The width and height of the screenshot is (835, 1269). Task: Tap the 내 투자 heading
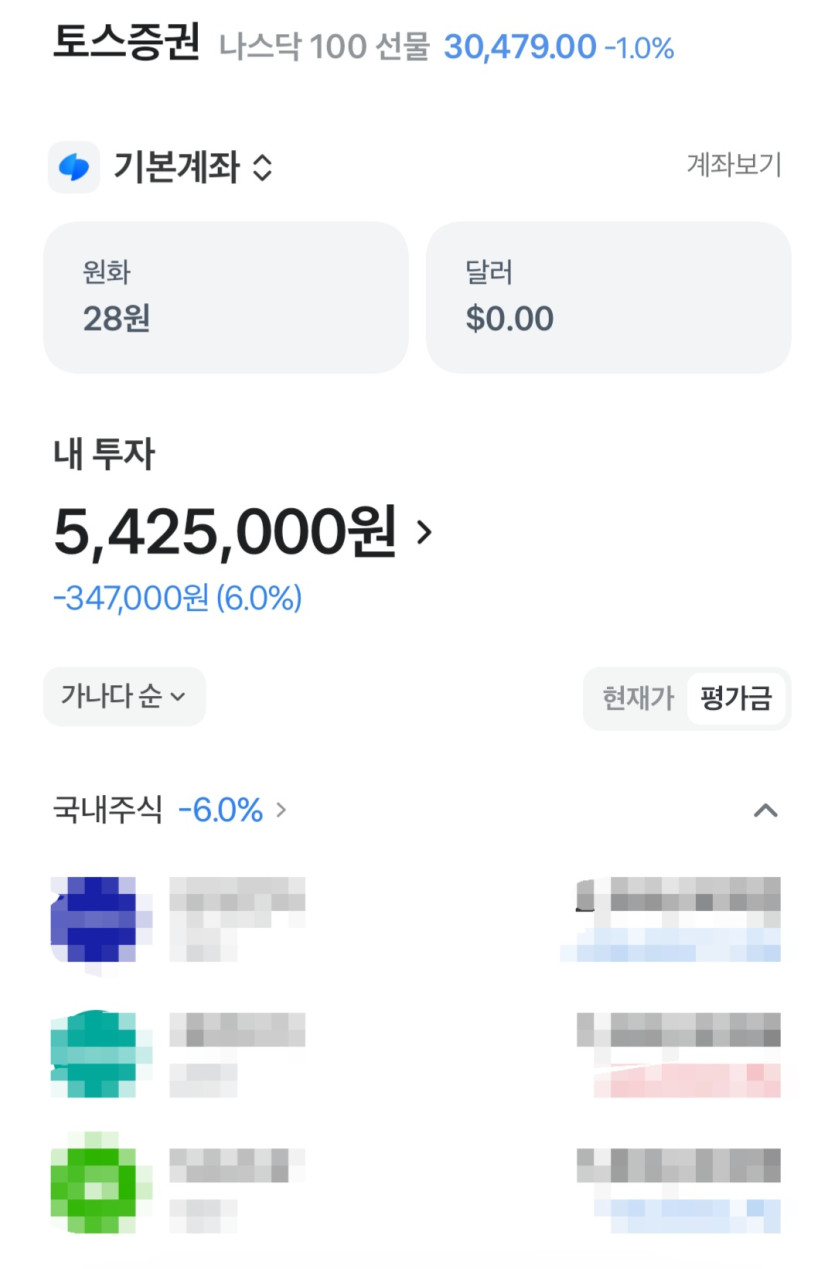tap(104, 455)
